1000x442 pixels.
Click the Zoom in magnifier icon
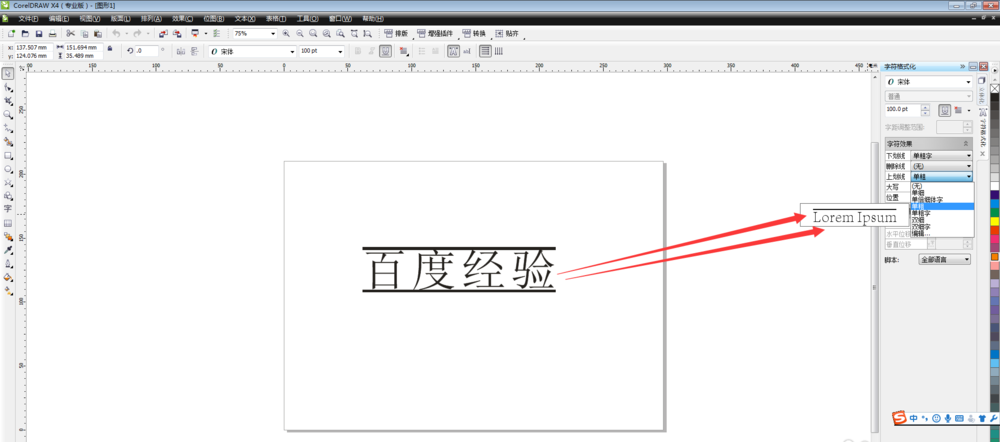point(286,33)
